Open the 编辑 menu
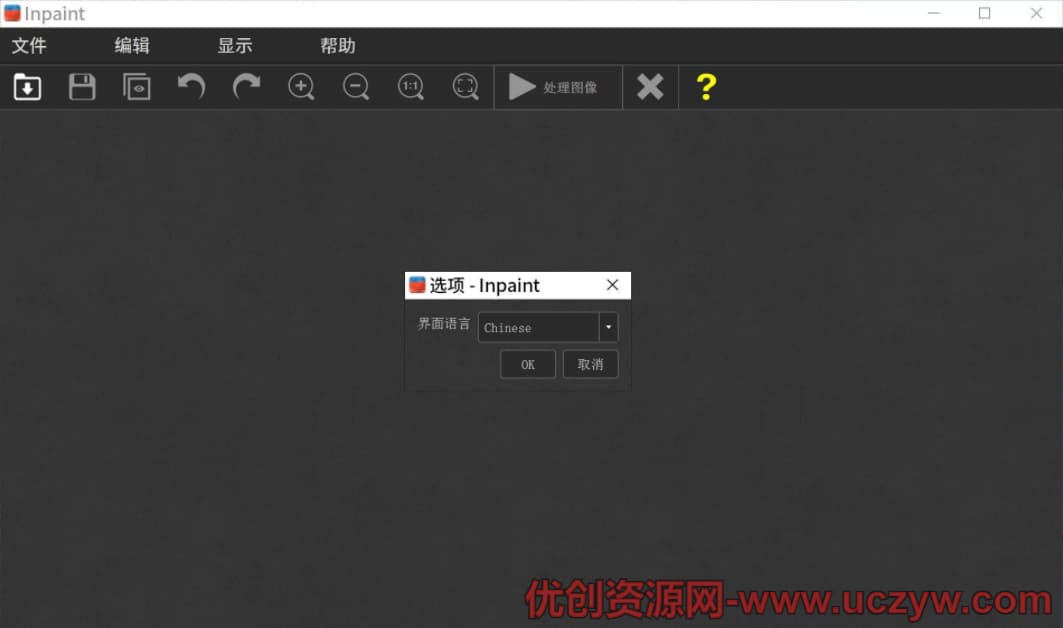Image resolution: width=1063 pixels, height=628 pixels. coord(131,45)
